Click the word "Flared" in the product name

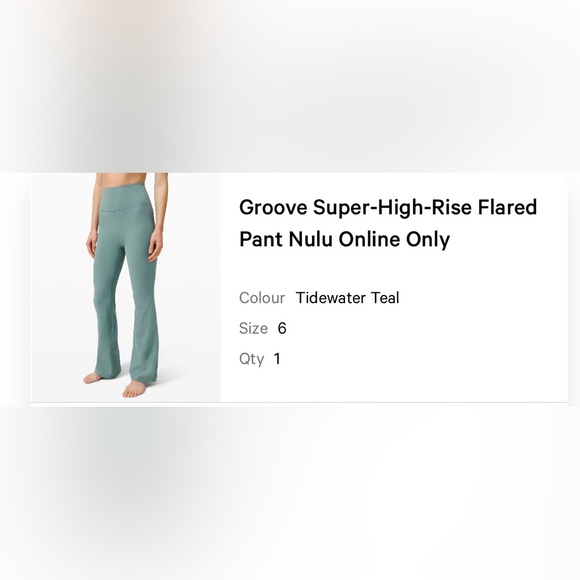[507, 207]
